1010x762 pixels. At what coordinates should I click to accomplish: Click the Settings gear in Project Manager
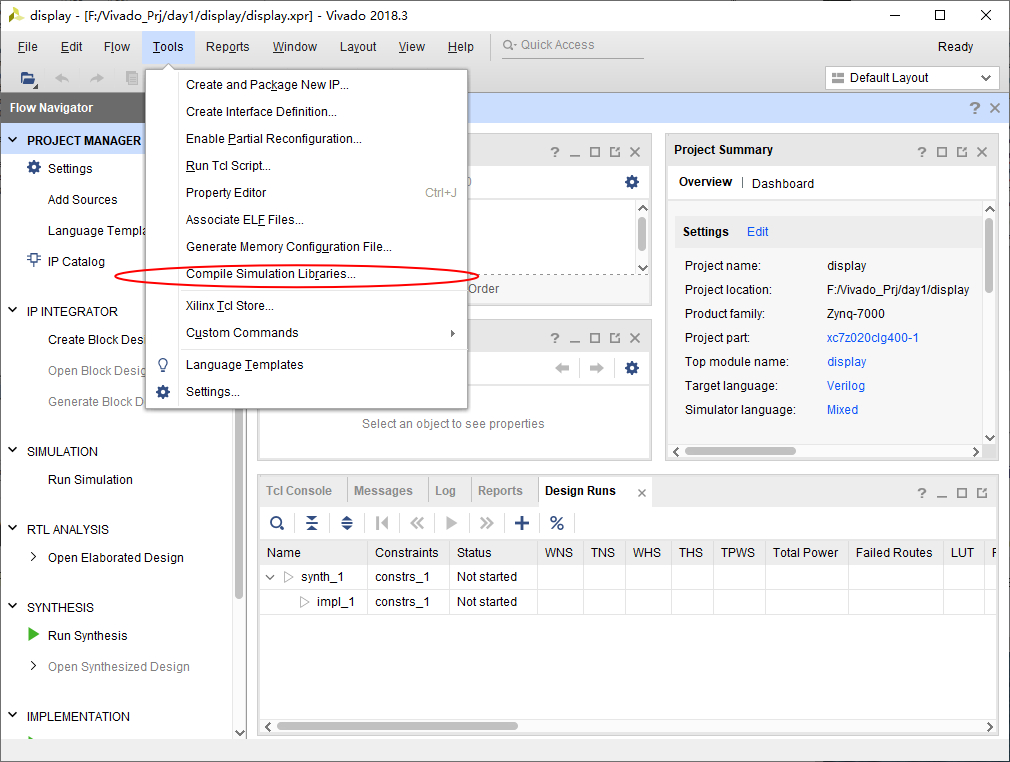(x=33, y=167)
